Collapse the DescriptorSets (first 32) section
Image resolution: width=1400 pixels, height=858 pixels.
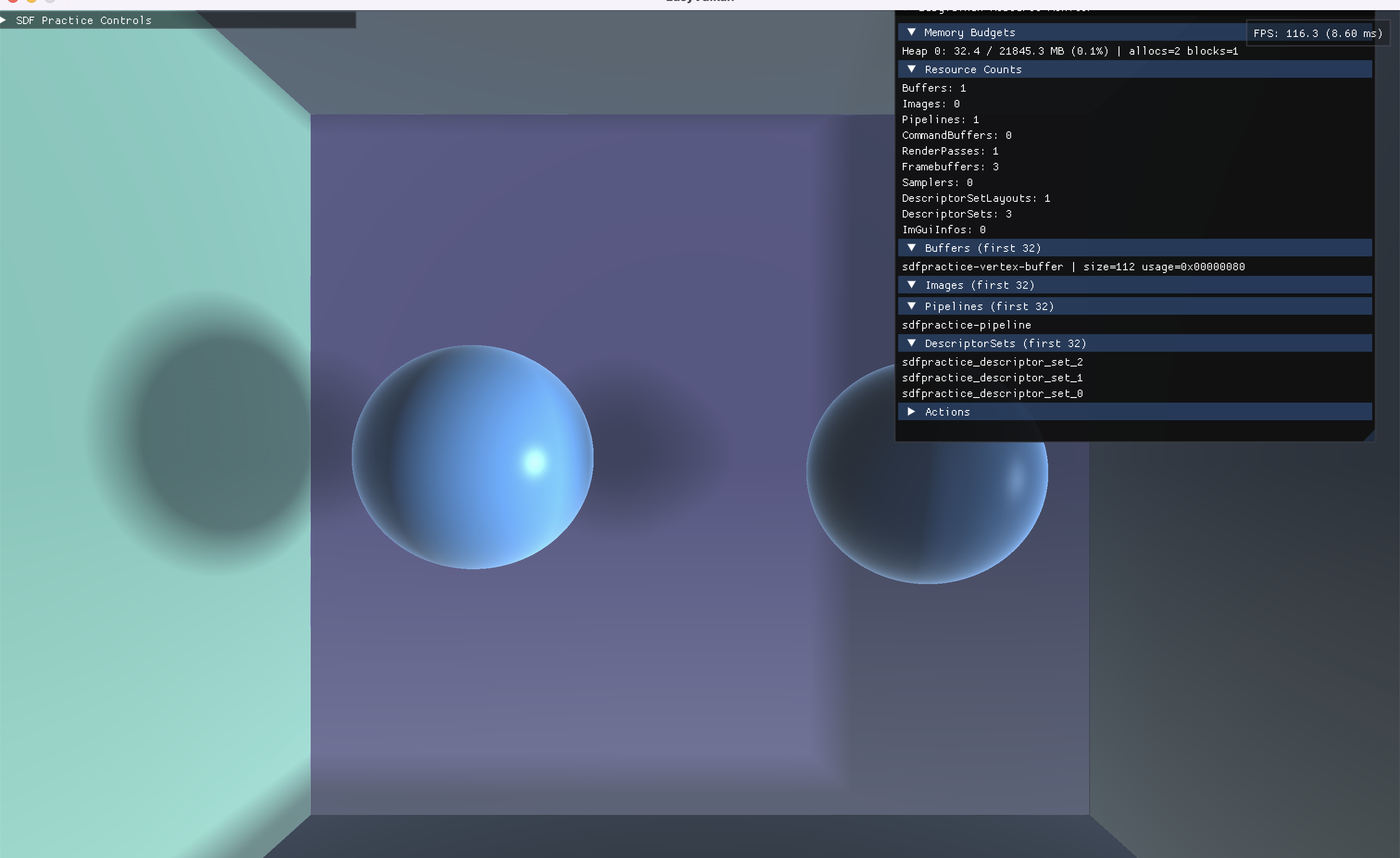coord(1135,343)
